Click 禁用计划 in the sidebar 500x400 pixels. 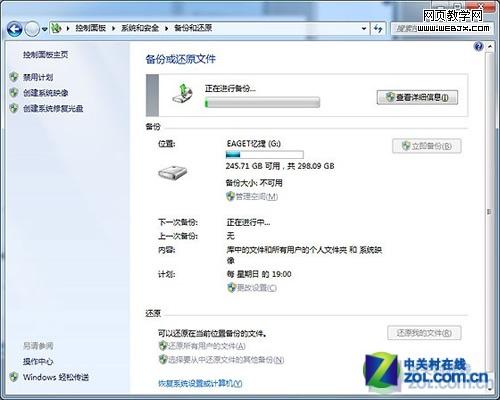point(38,77)
